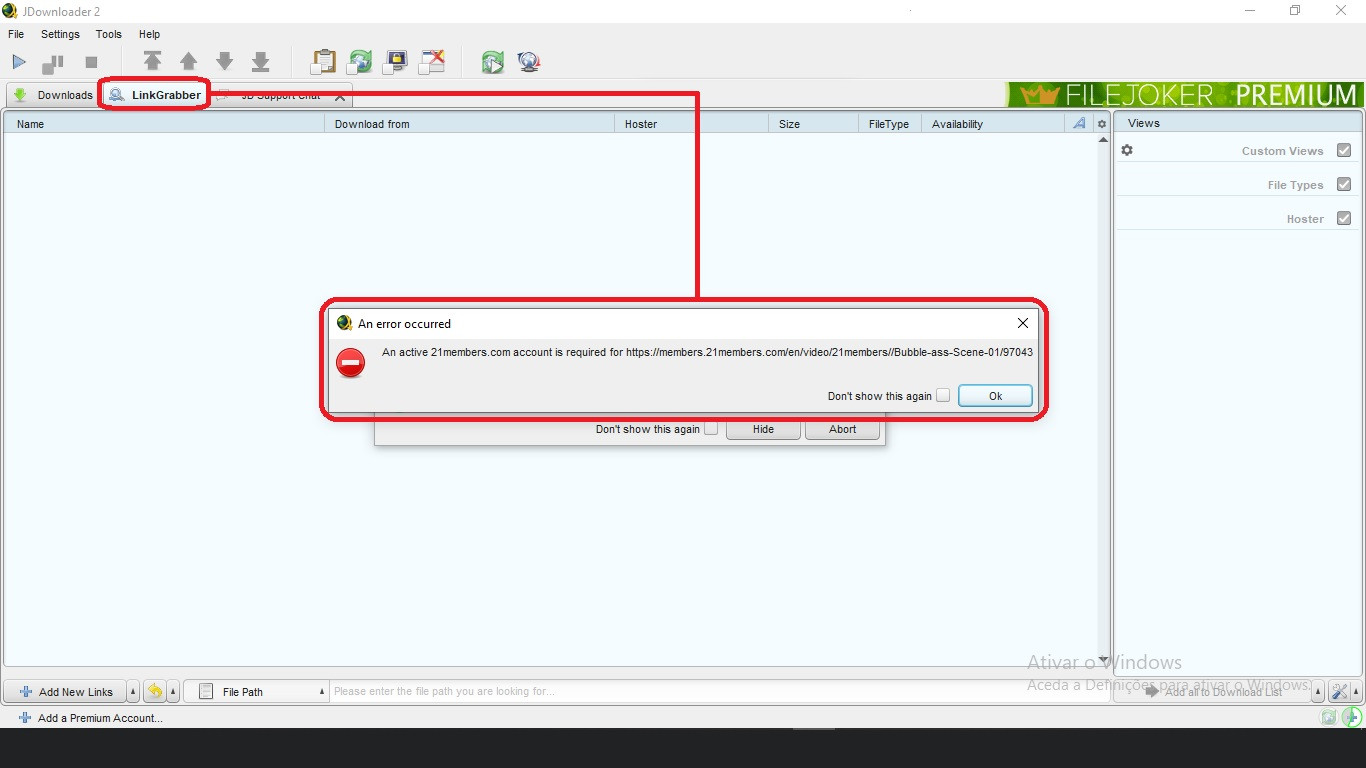
Task: Expand the restore links dropdown arrow
Action: tap(173, 692)
